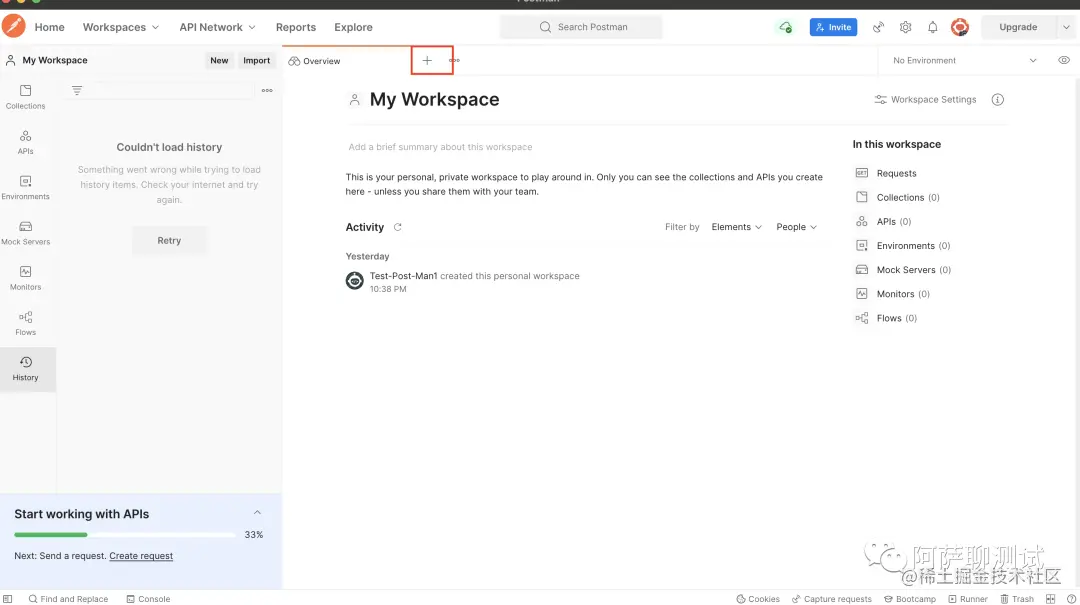Open the No Environment selector
1080x605 pixels.
coord(964,60)
